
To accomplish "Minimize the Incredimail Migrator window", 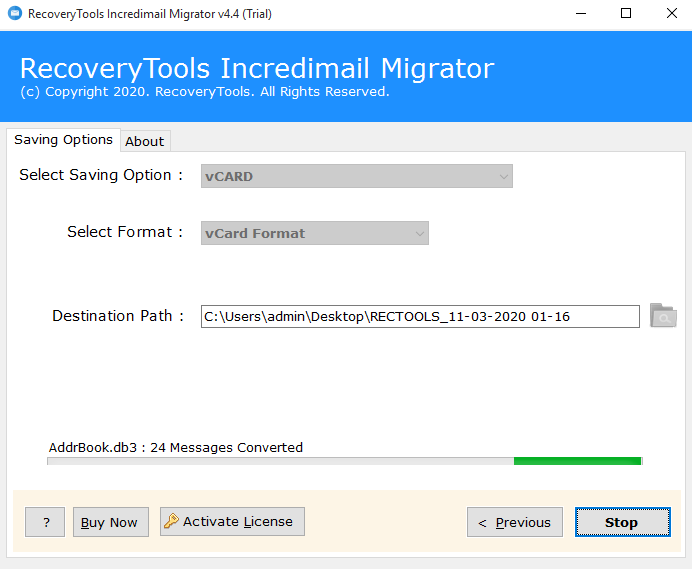I will [x=579, y=14].
